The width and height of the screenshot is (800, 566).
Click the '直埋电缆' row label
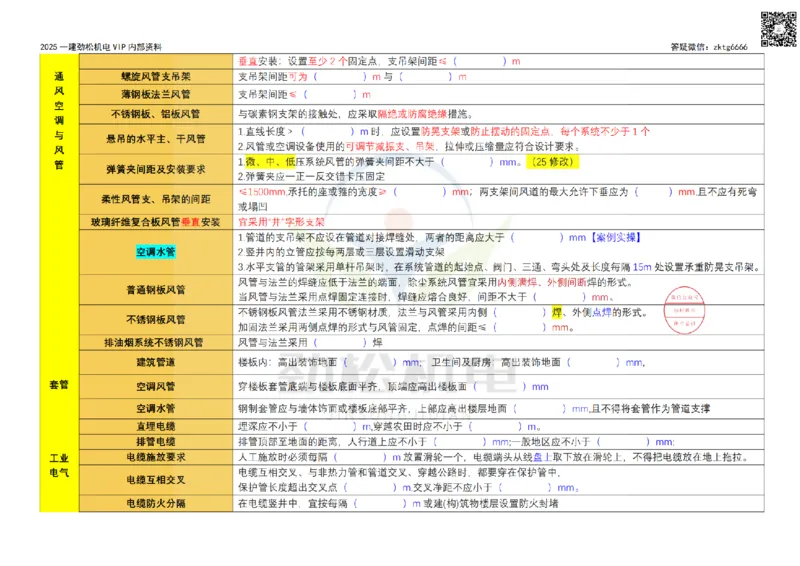156,426
